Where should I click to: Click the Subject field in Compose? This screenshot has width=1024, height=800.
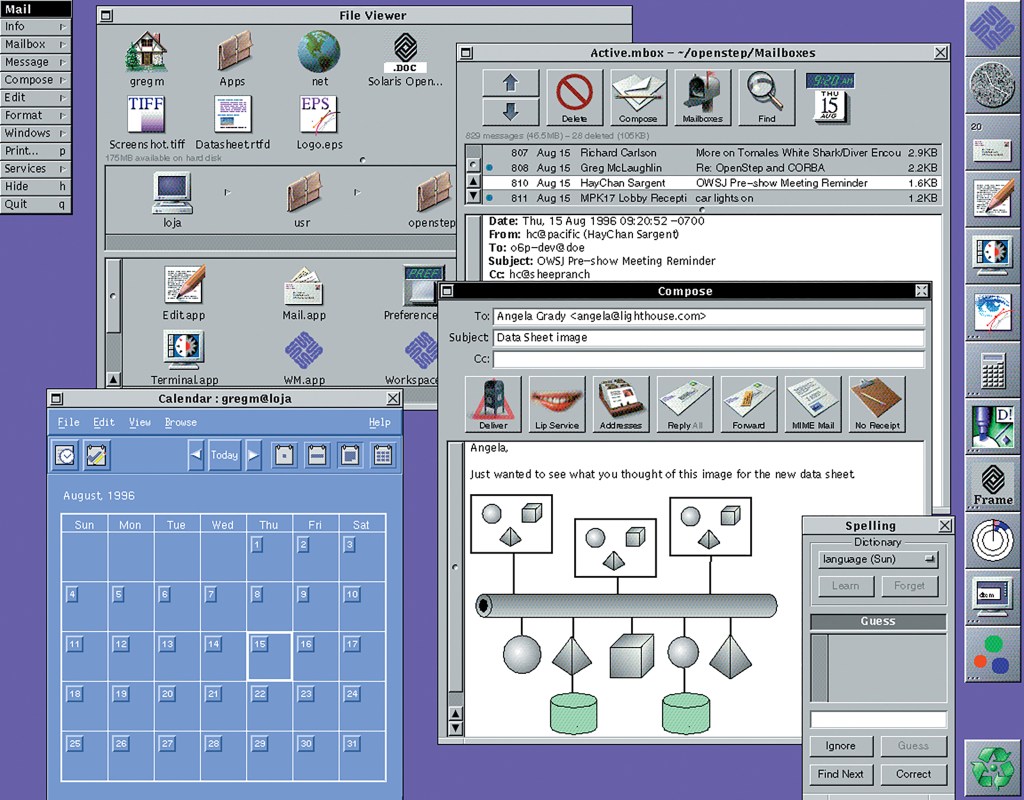point(709,338)
